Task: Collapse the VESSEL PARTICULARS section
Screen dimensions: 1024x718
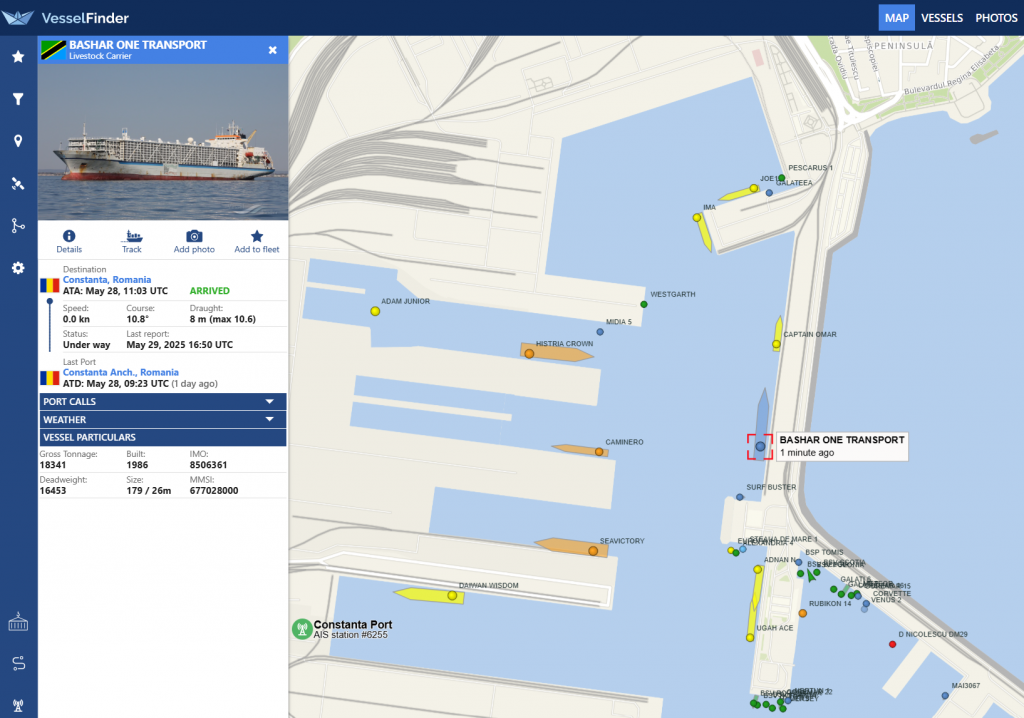Action: click(162, 437)
